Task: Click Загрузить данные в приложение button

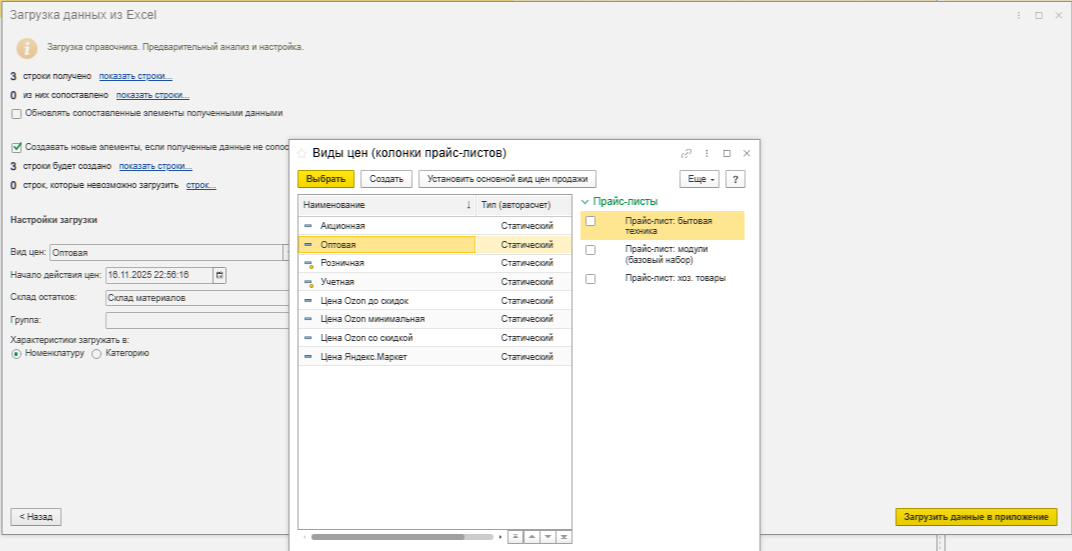Action: point(975,517)
